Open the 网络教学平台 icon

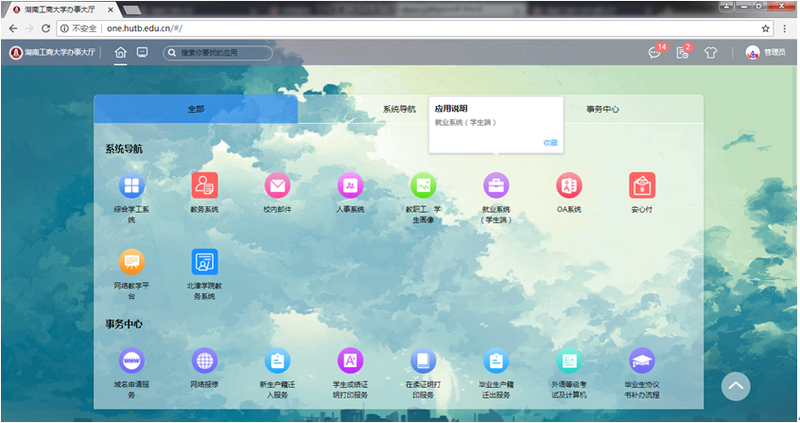click(x=132, y=262)
